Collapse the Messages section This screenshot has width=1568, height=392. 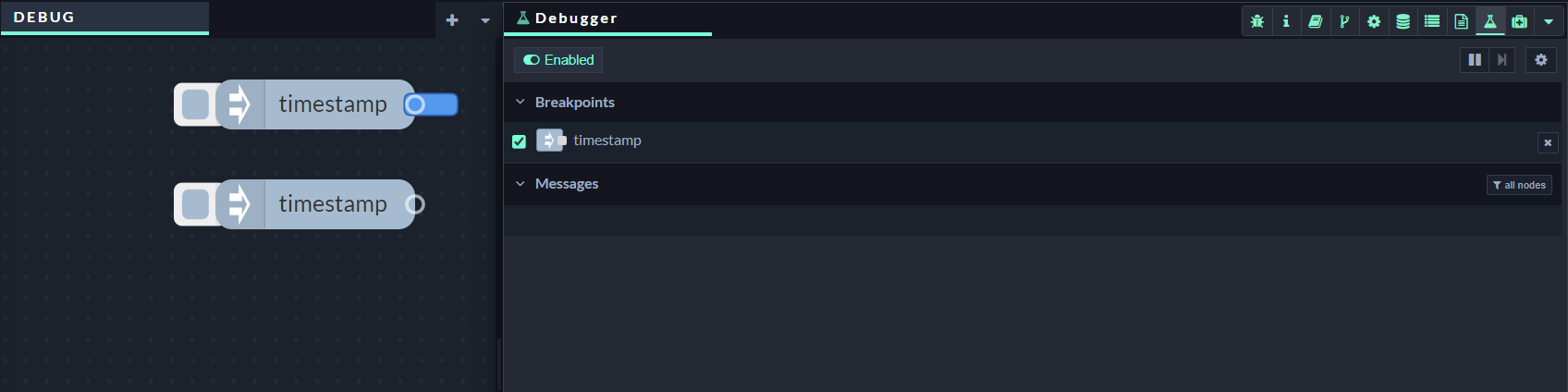pos(521,184)
